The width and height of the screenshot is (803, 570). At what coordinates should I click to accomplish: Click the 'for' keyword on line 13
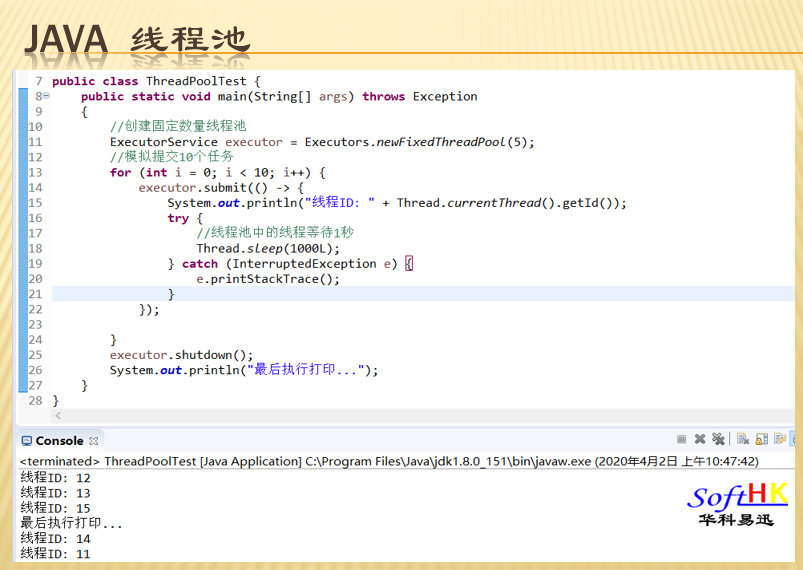(x=120, y=173)
